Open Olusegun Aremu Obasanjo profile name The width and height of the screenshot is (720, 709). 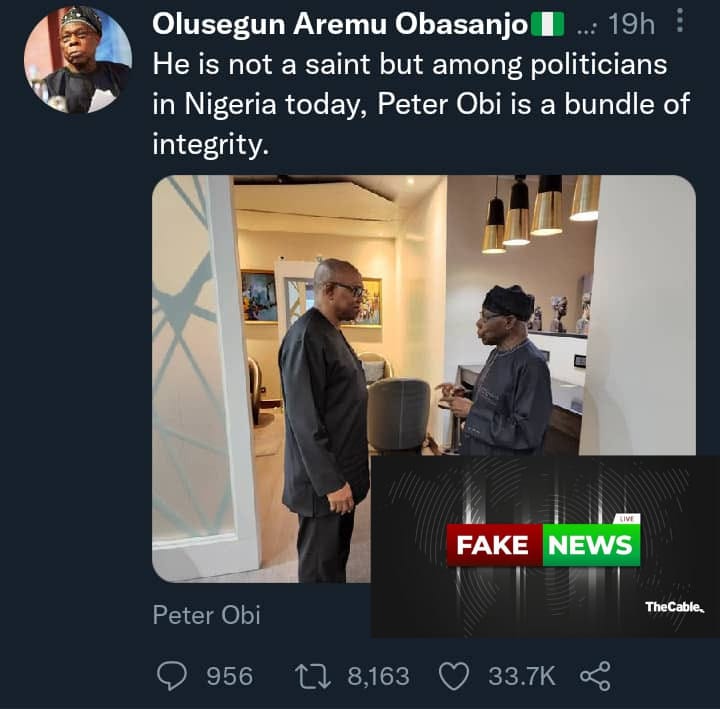(340, 24)
